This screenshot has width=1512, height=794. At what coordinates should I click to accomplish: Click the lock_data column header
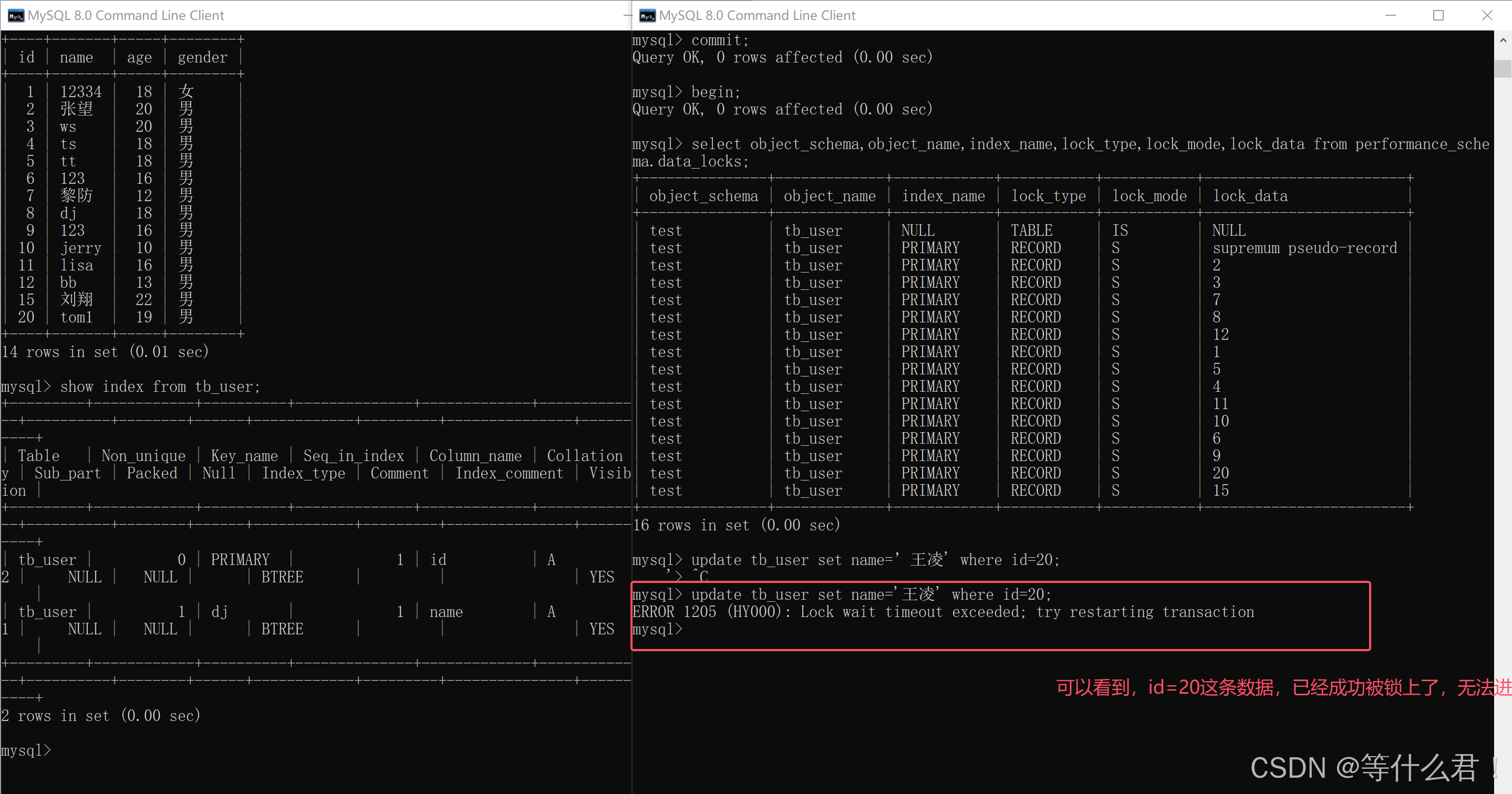[1250, 196]
